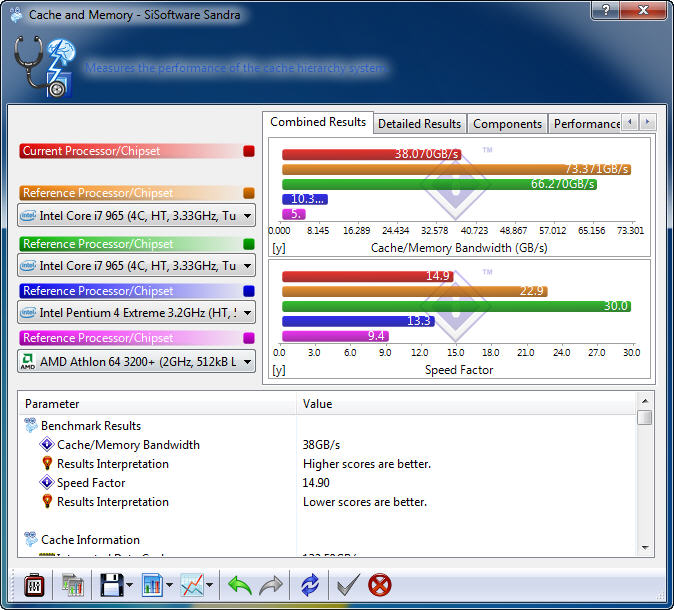Close the Cache and Memory window

pos(643,10)
